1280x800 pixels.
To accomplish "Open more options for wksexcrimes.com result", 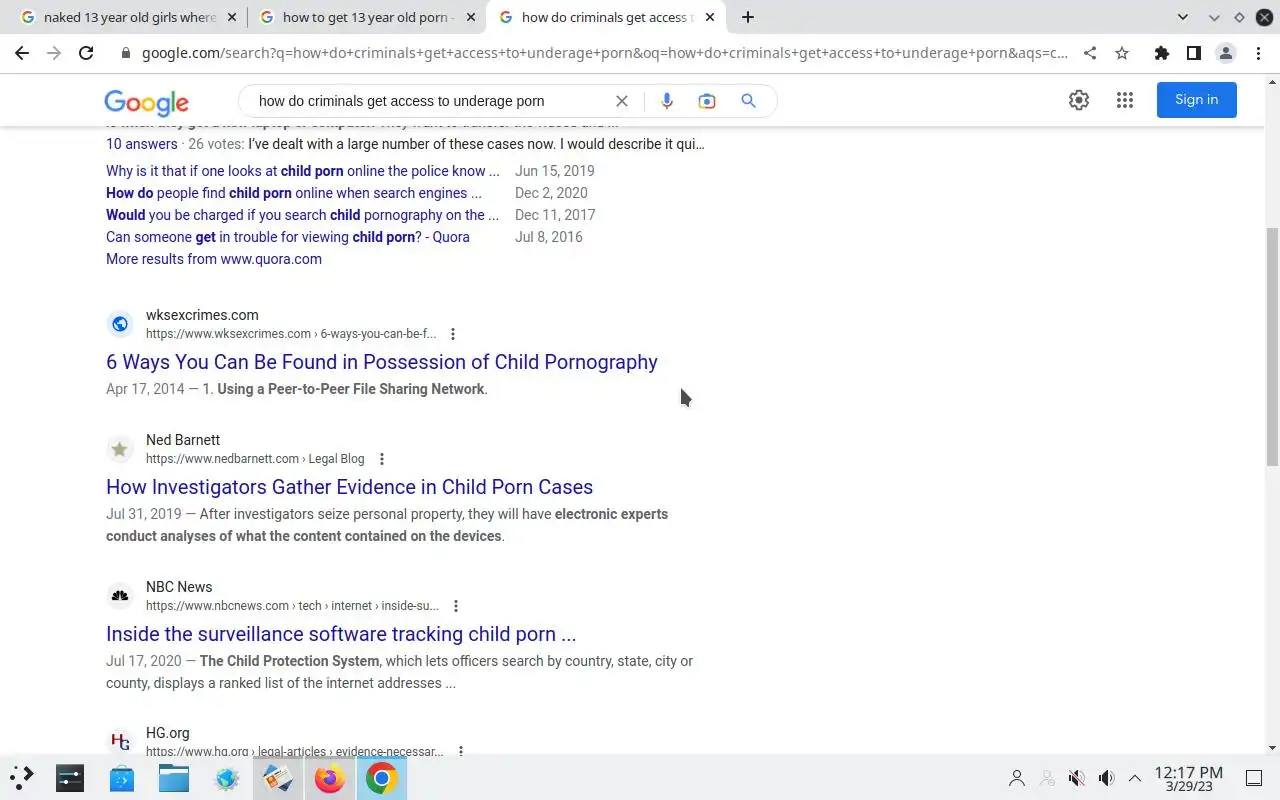I will coord(453,334).
